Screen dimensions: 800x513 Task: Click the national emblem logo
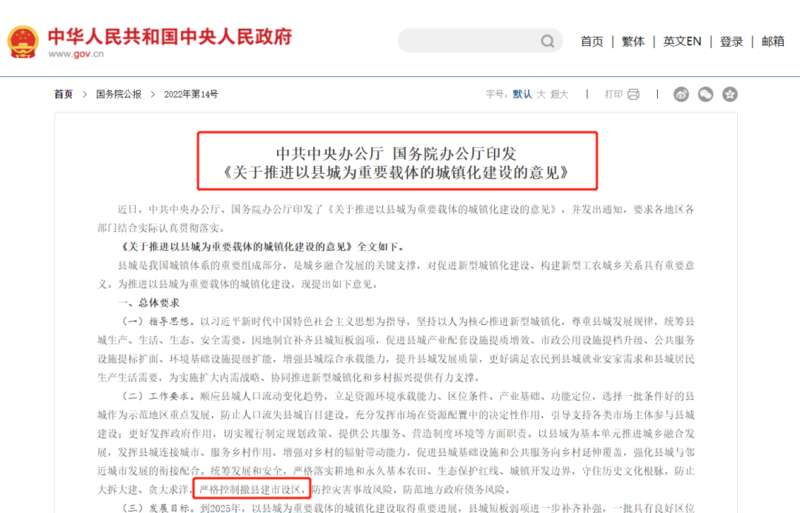[x=23, y=42]
